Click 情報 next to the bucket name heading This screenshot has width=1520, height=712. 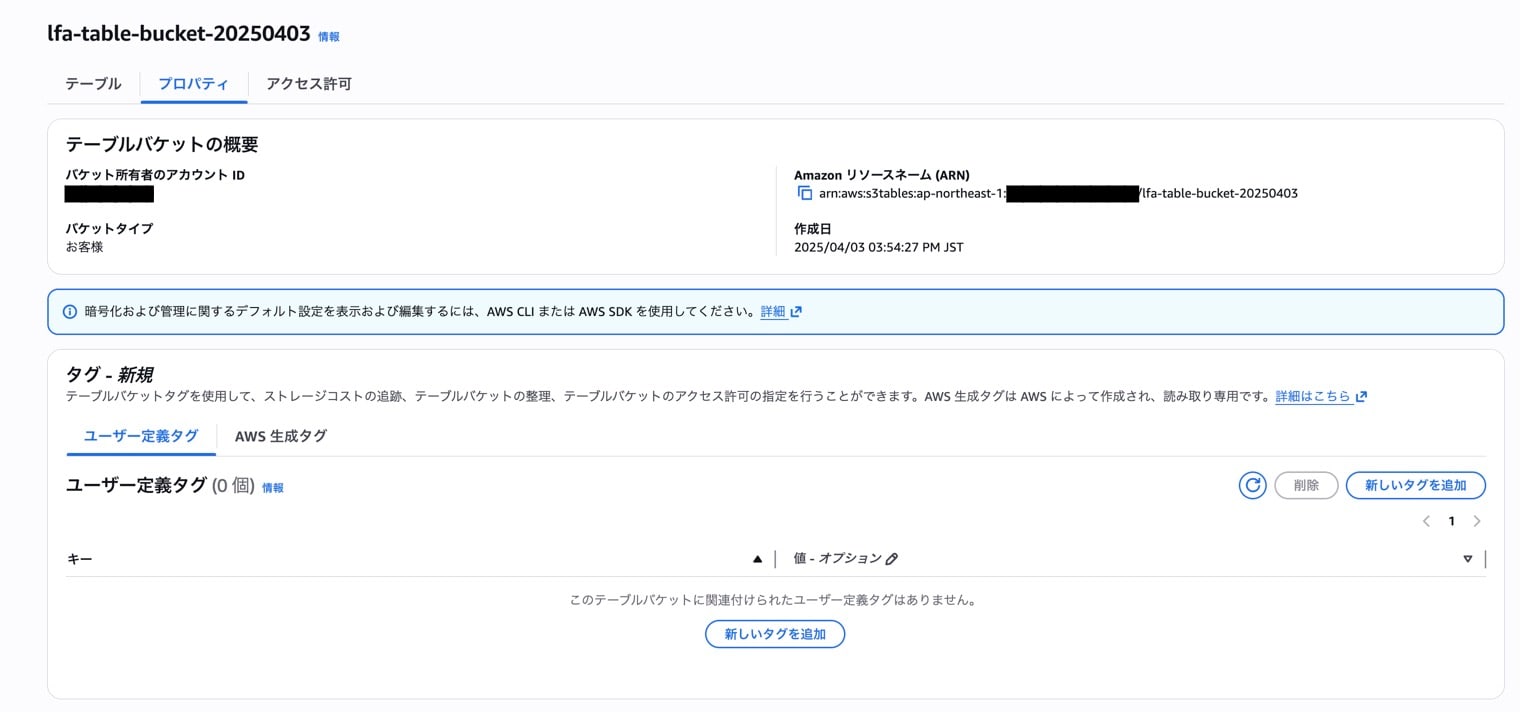pyautogui.click(x=325, y=35)
